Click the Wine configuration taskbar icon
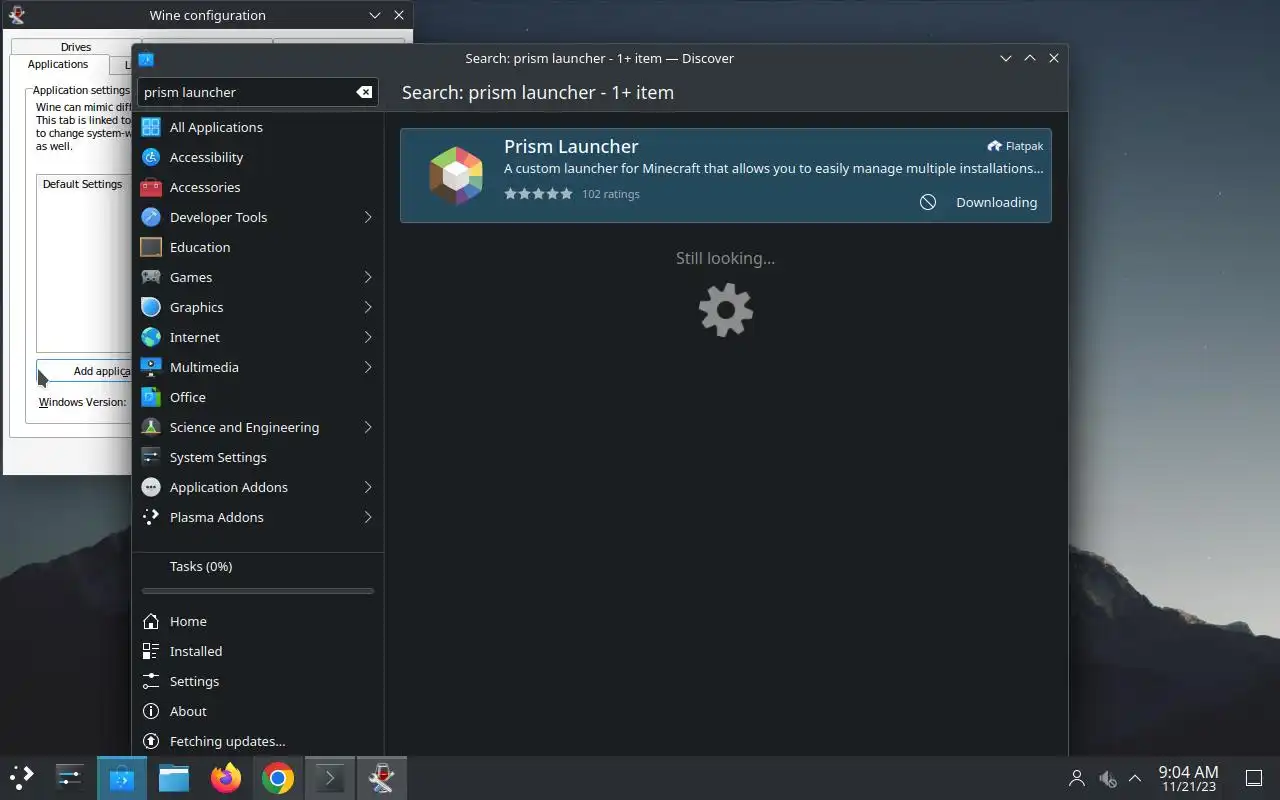Image resolution: width=1280 pixels, height=800 pixels. [381, 778]
